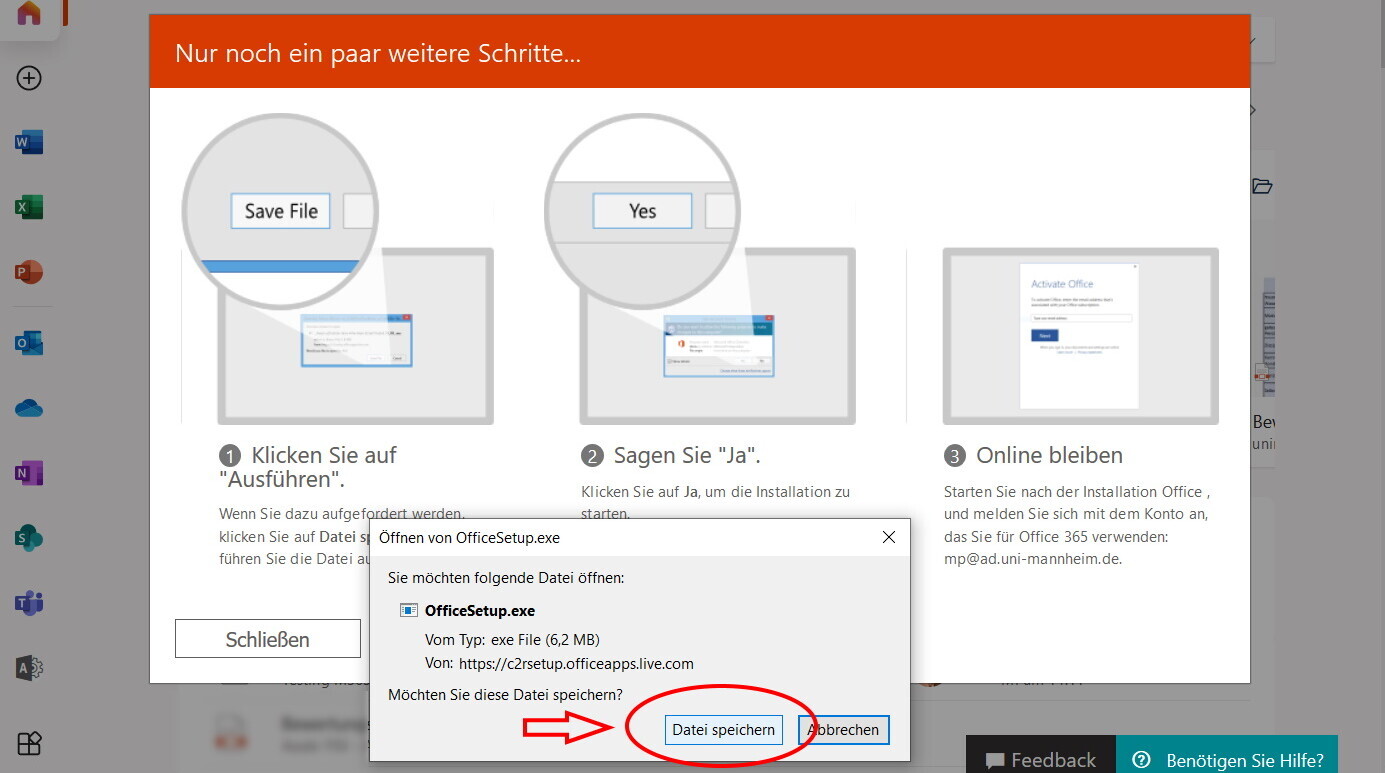This screenshot has width=1385, height=773.
Task: Open Excel from the sidebar
Action: (x=29, y=207)
